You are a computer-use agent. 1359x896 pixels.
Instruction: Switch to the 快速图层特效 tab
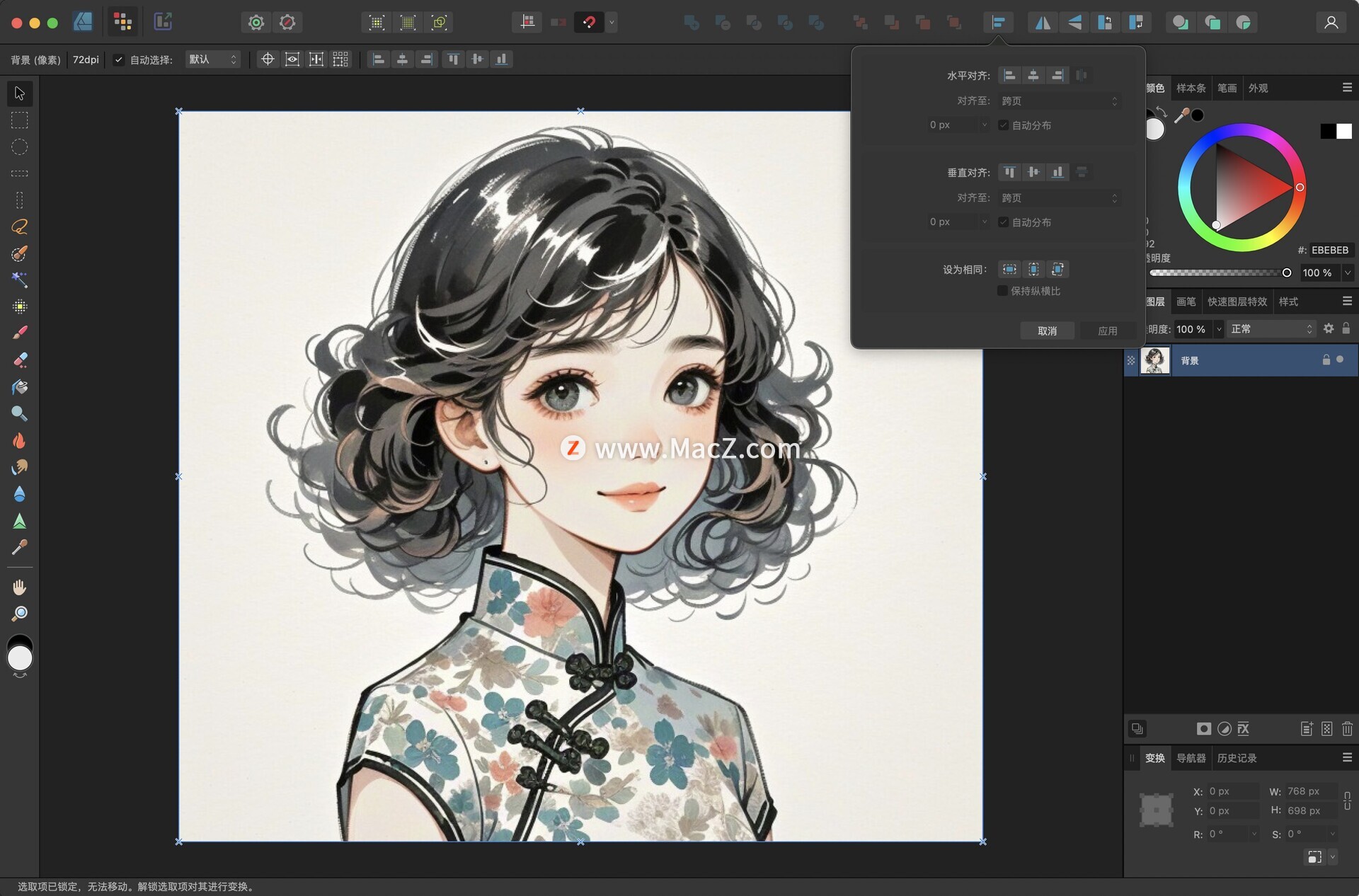pos(1237,301)
